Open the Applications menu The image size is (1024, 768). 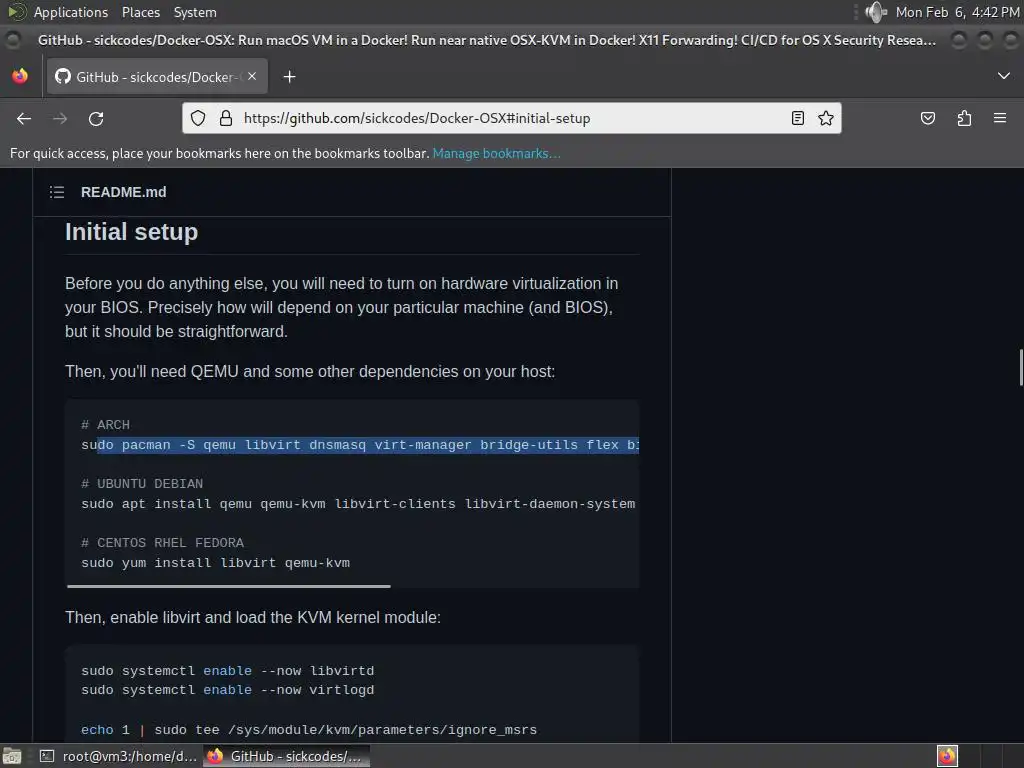coord(71,12)
